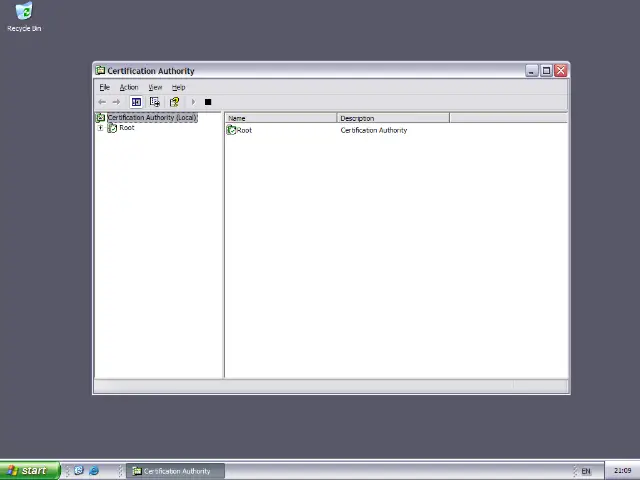Launch Internet Explorer from quick launch

tap(94, 471)
